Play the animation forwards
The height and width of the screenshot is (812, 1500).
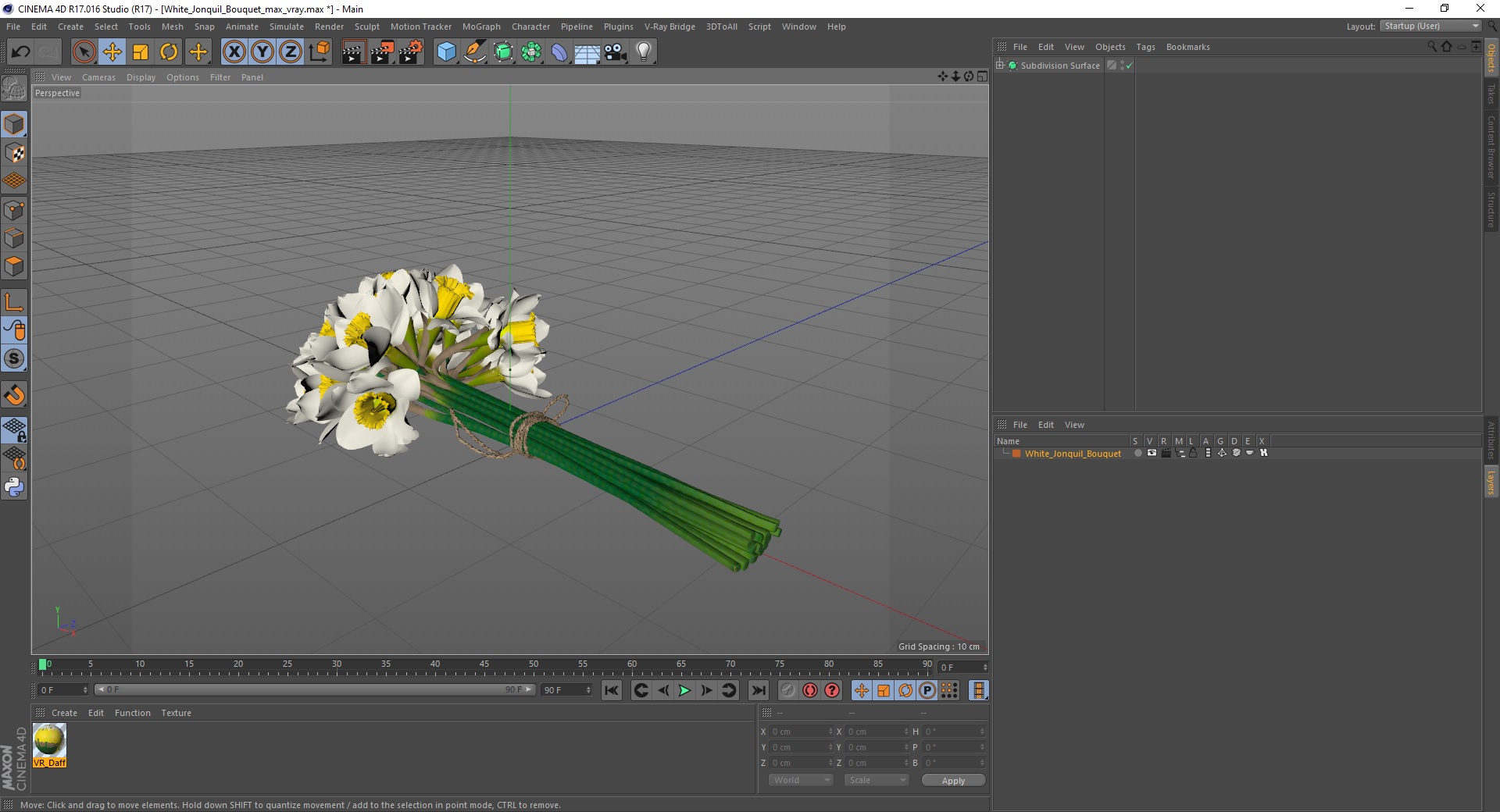coord(684,690)
